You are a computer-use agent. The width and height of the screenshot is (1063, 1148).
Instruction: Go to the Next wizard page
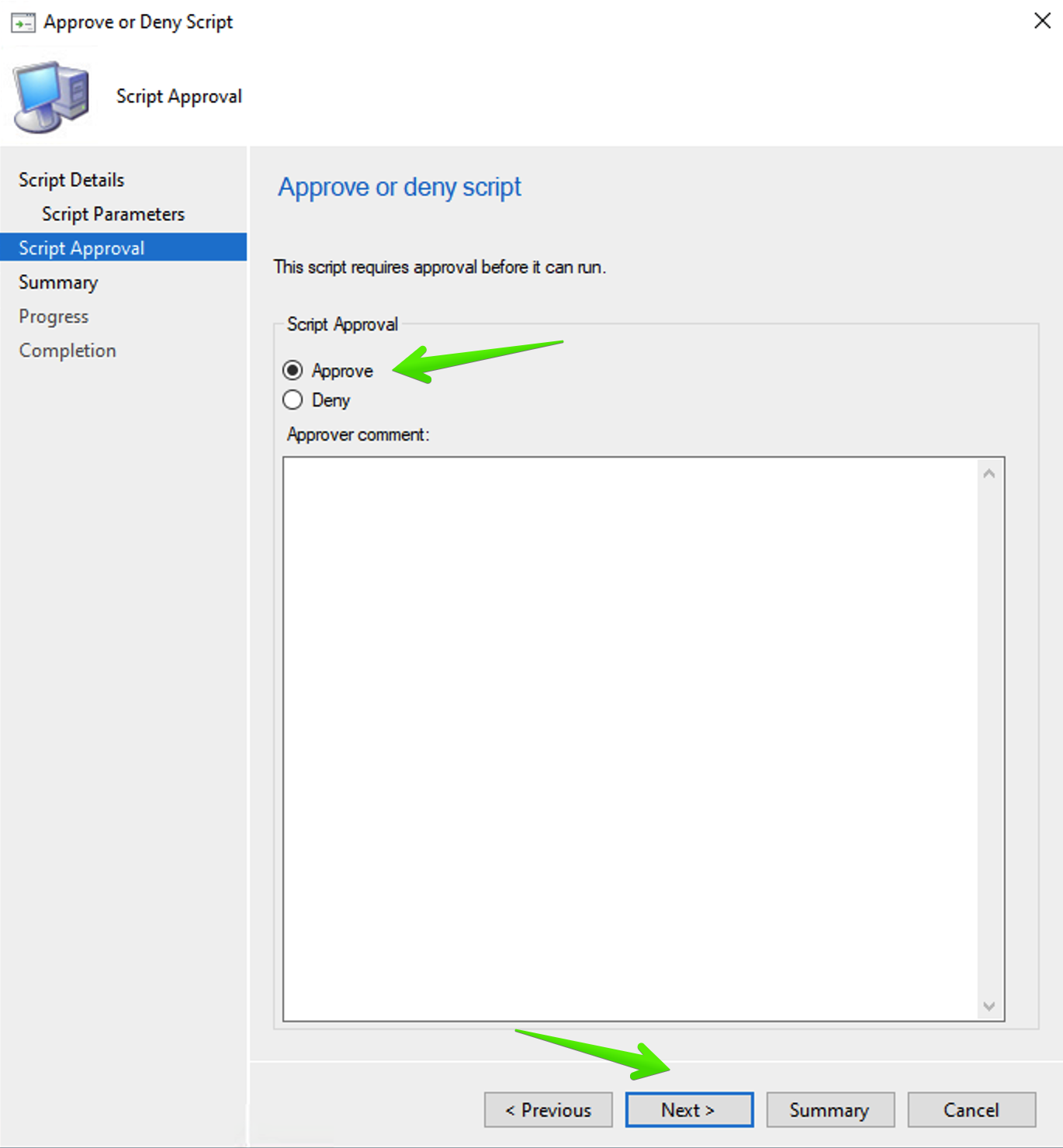pos(689,1110)
